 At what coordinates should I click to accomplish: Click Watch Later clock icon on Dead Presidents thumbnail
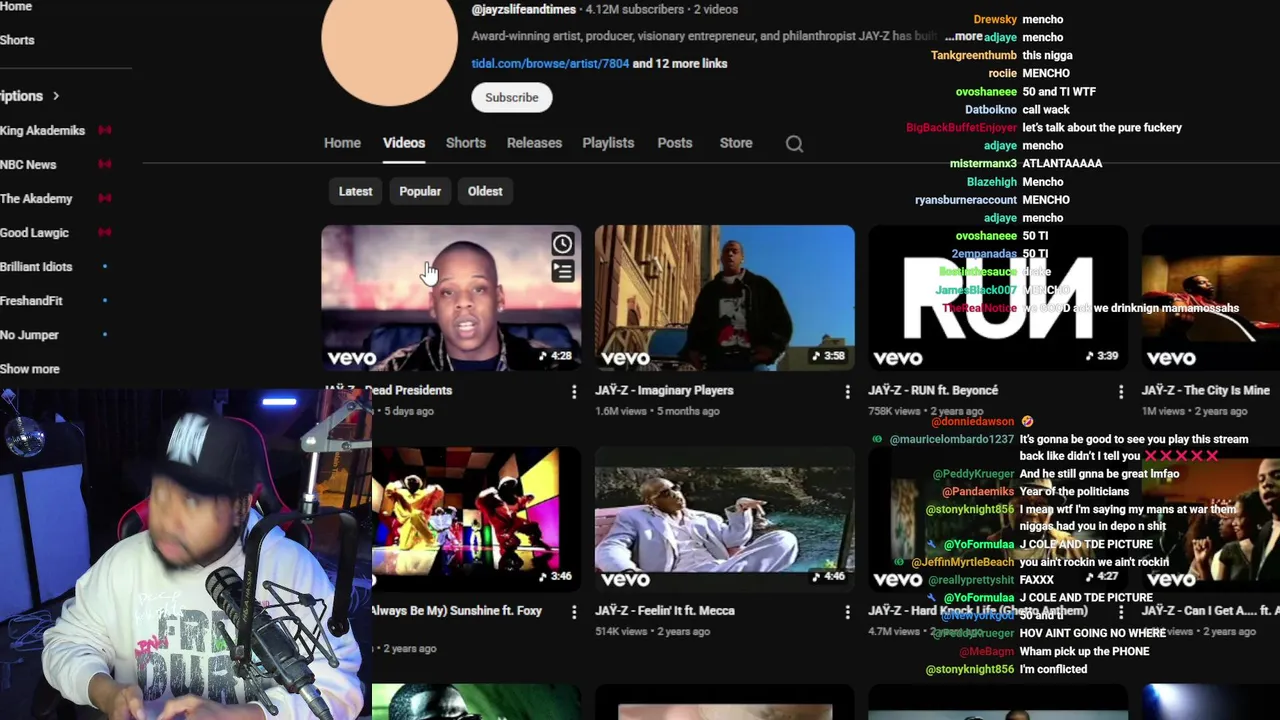pos(562,244)
